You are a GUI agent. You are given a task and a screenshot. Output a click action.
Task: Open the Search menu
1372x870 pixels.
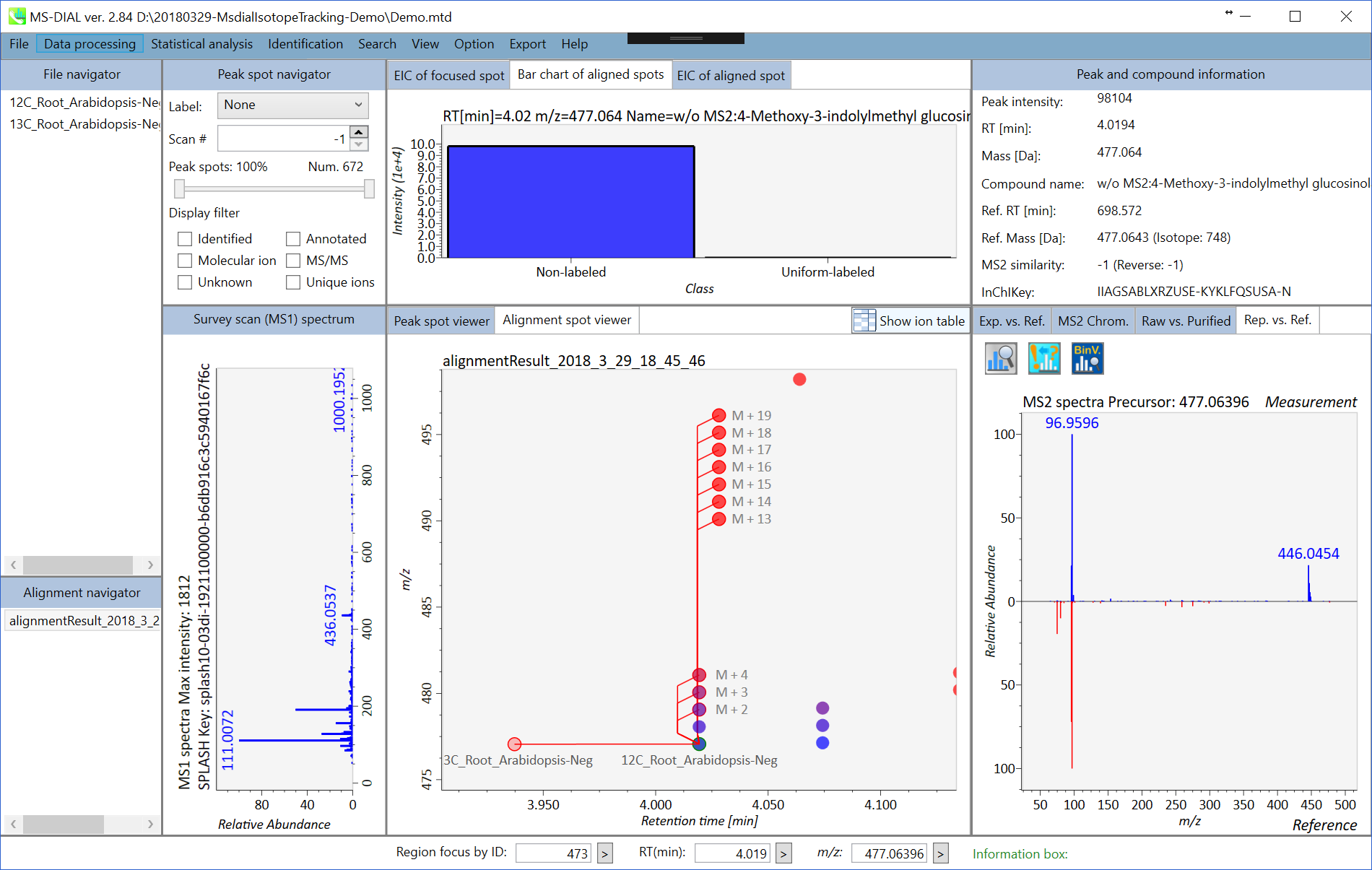(x=377, y=44)
